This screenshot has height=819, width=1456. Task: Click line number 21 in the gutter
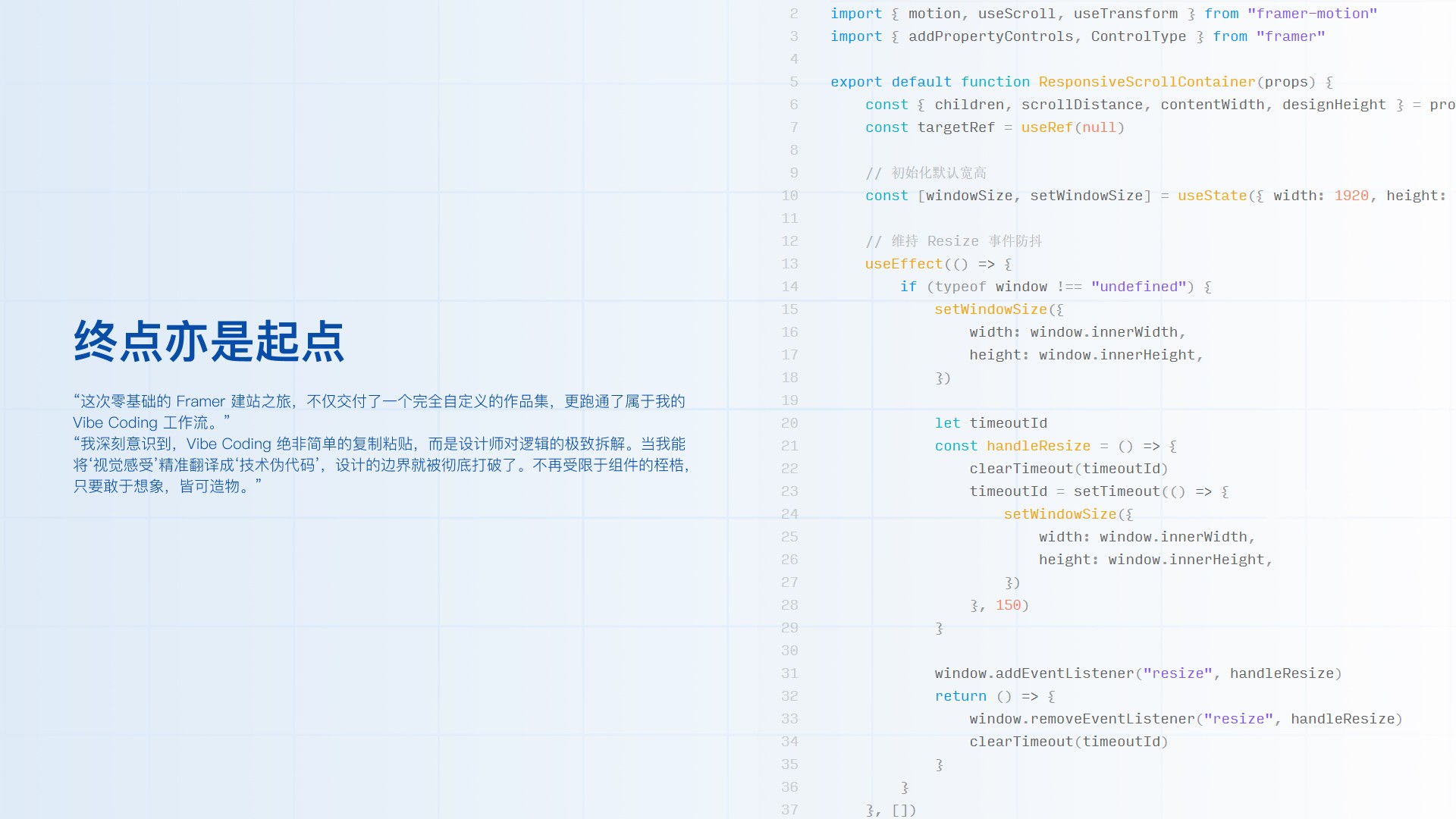tap(789, 446)
